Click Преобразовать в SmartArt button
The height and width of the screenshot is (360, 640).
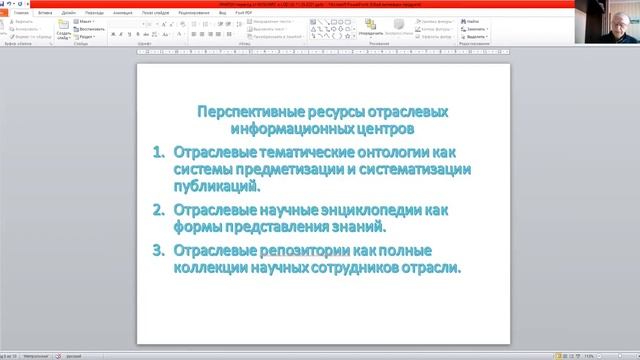(276, 37)
